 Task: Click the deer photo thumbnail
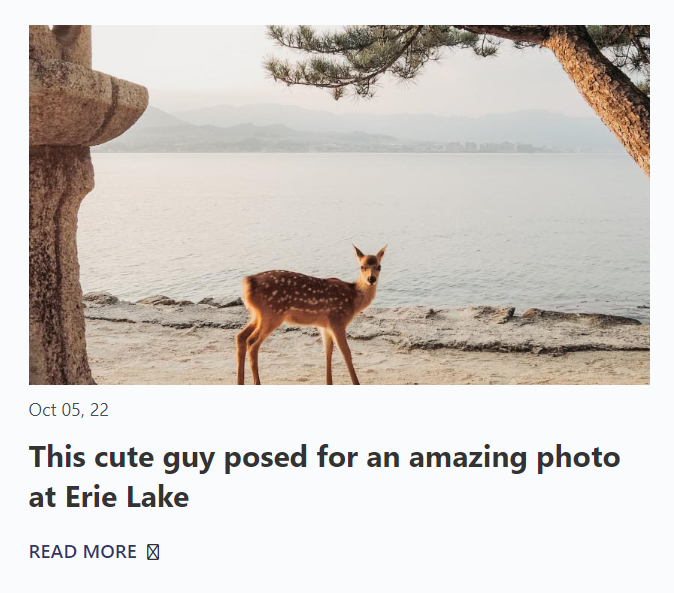(x=339, y=205)
